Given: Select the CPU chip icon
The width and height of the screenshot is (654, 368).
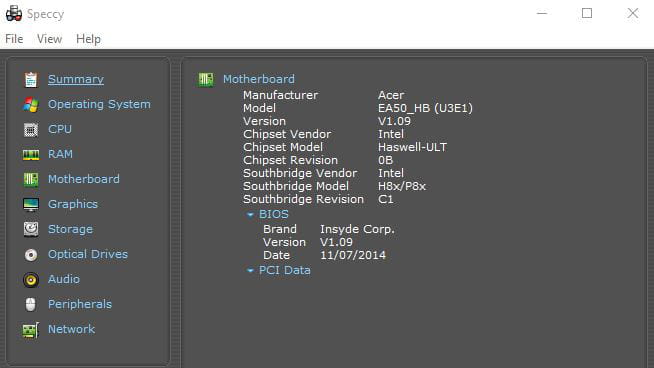Looking at the screenshot, I should pos(30,130).
